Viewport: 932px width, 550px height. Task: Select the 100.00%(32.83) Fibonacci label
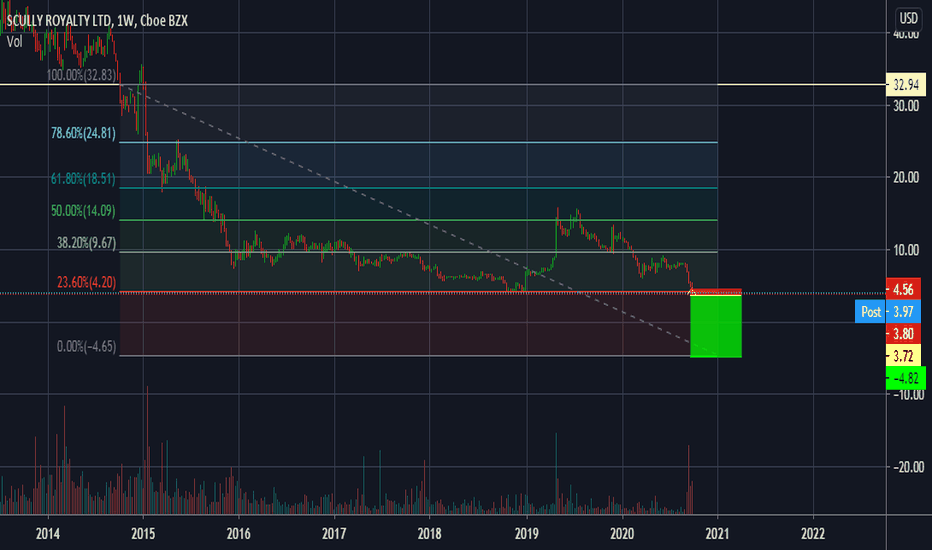pos(81,75)
